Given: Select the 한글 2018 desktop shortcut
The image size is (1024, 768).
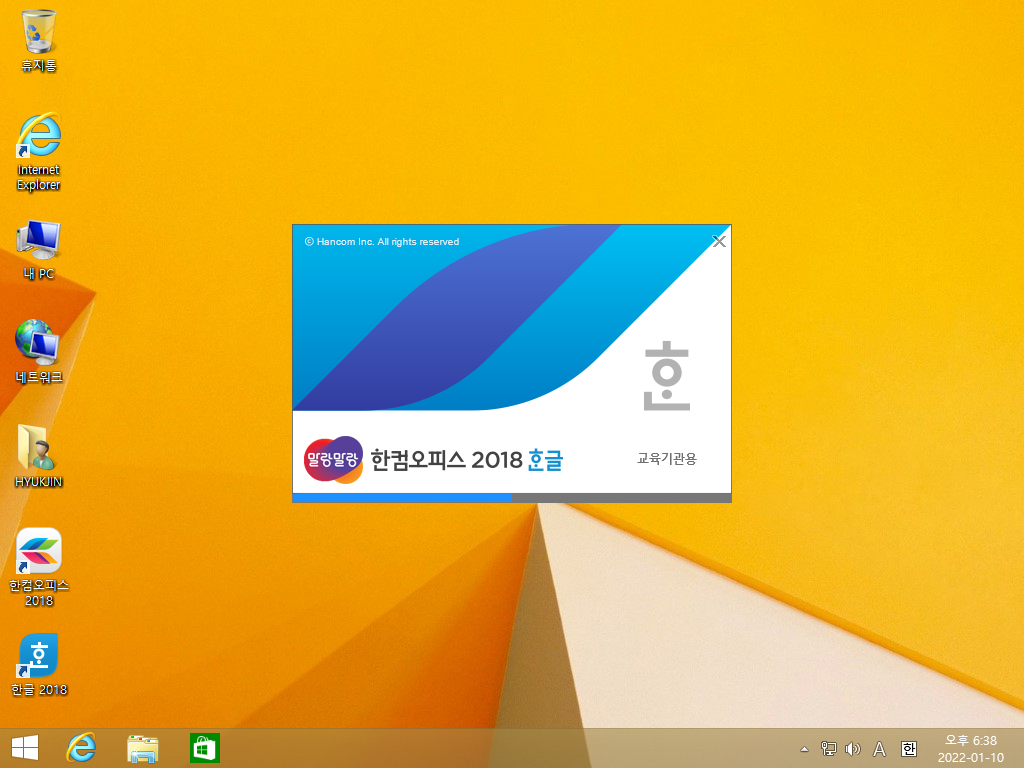Looking at the screenshot, I should tap(39, 665).
